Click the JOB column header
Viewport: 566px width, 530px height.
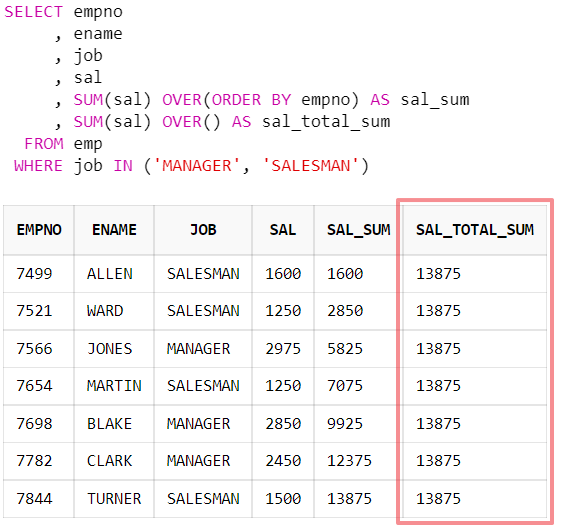click(203, 230)
